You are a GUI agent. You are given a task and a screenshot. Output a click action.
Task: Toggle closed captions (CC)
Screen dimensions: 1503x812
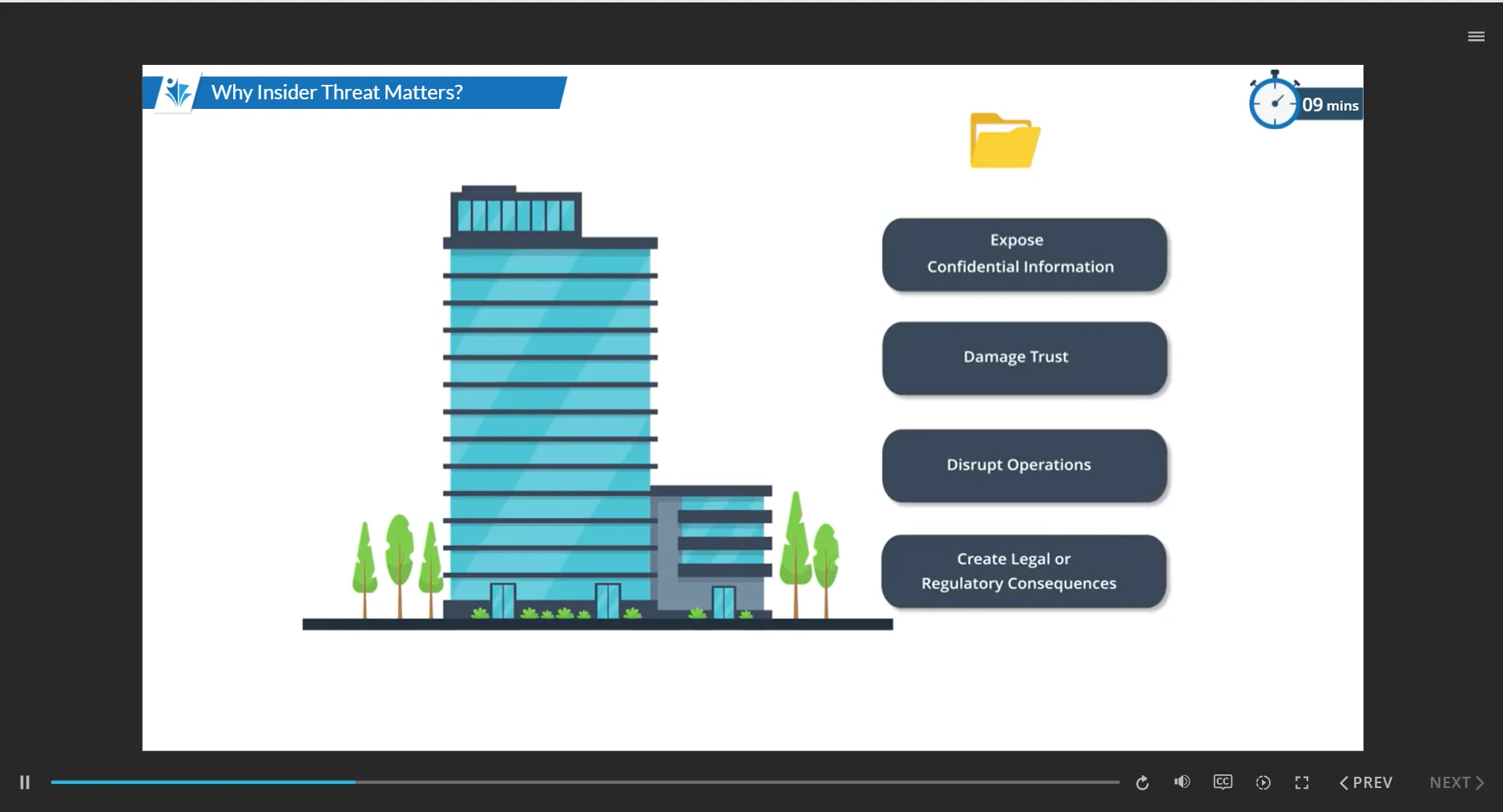1223,782
